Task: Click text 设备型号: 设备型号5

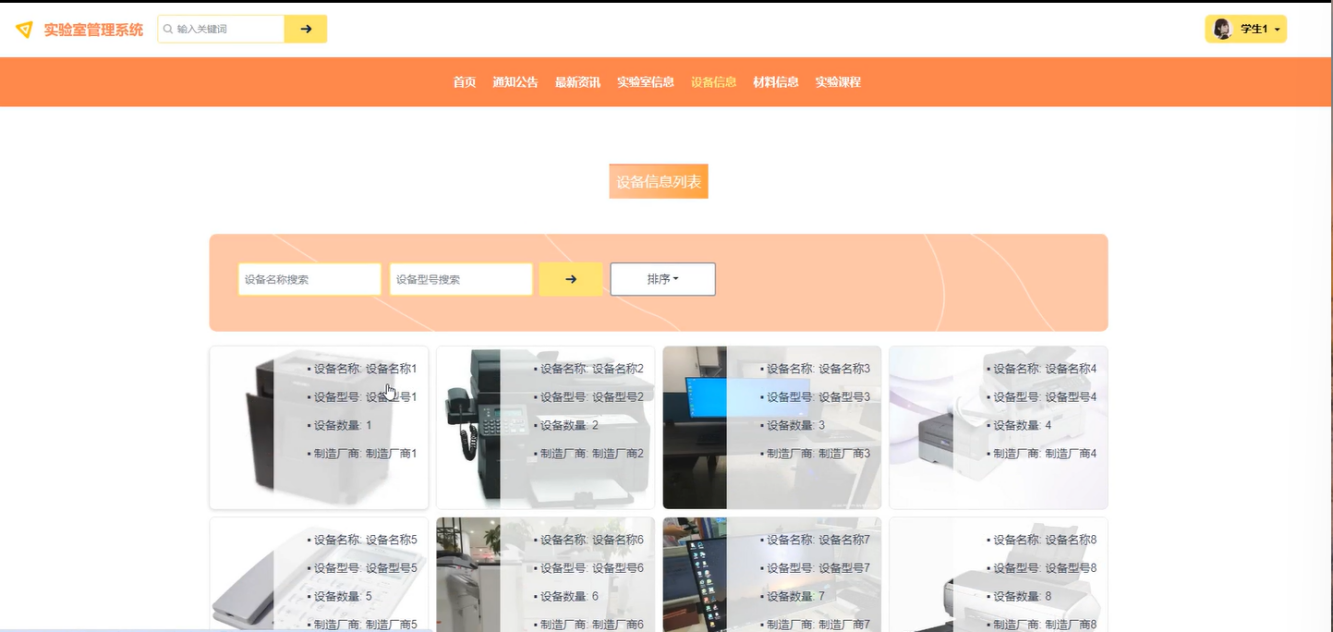Action: (x=365, y=568)
